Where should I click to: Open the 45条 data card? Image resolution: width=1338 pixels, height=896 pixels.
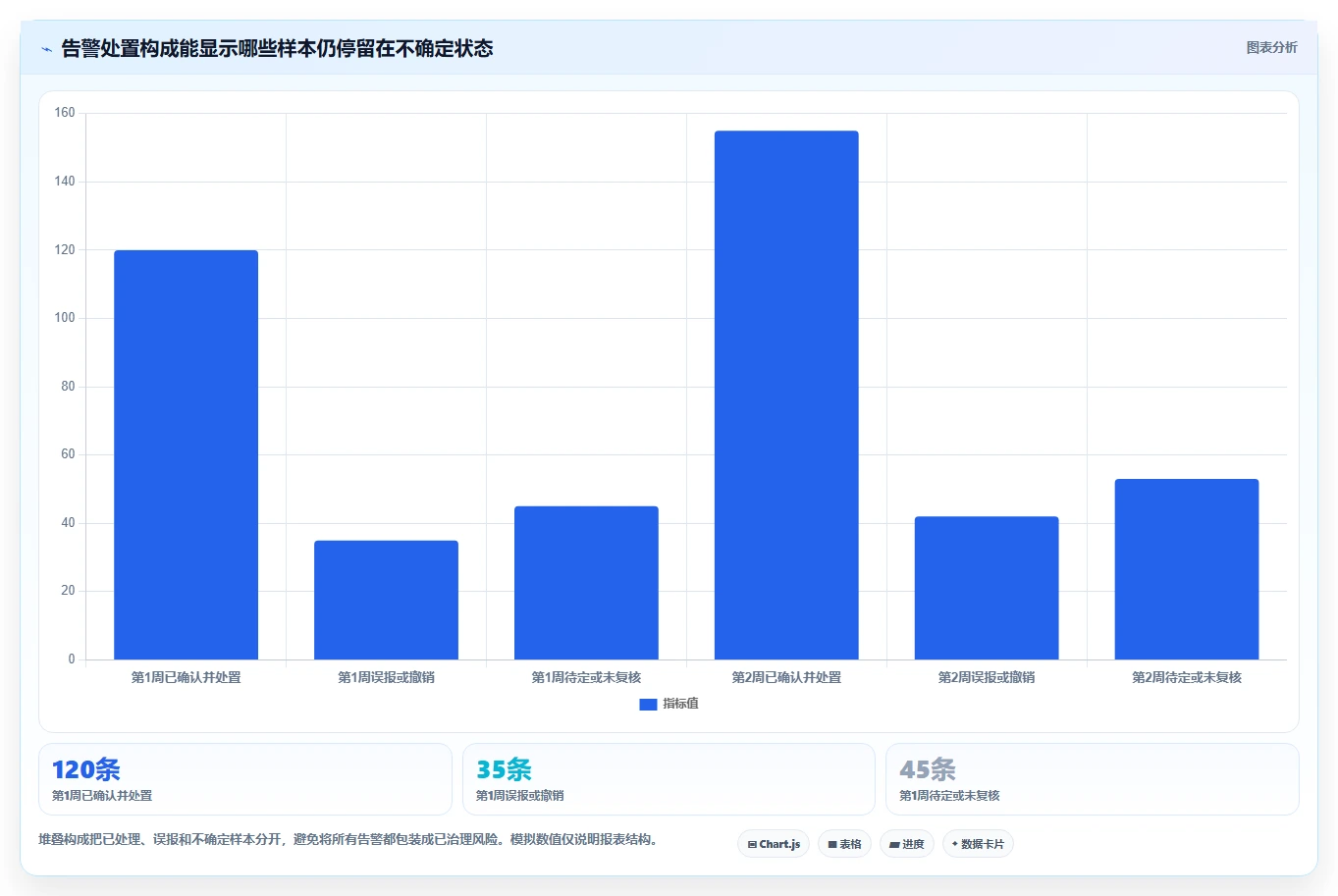click(x=1093, y=779)
